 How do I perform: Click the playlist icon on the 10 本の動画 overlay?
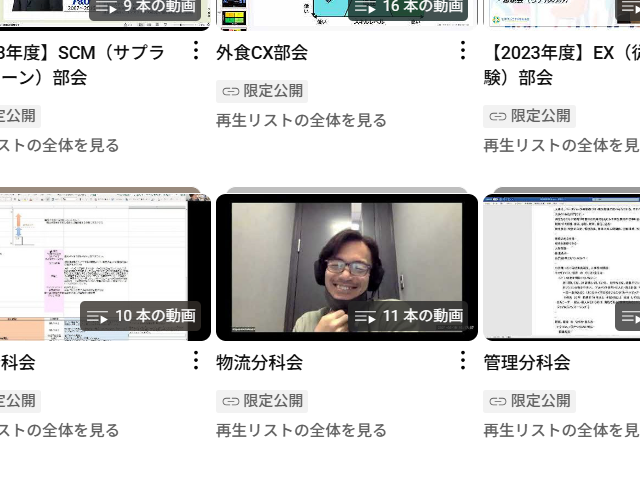tap(97, 317)
